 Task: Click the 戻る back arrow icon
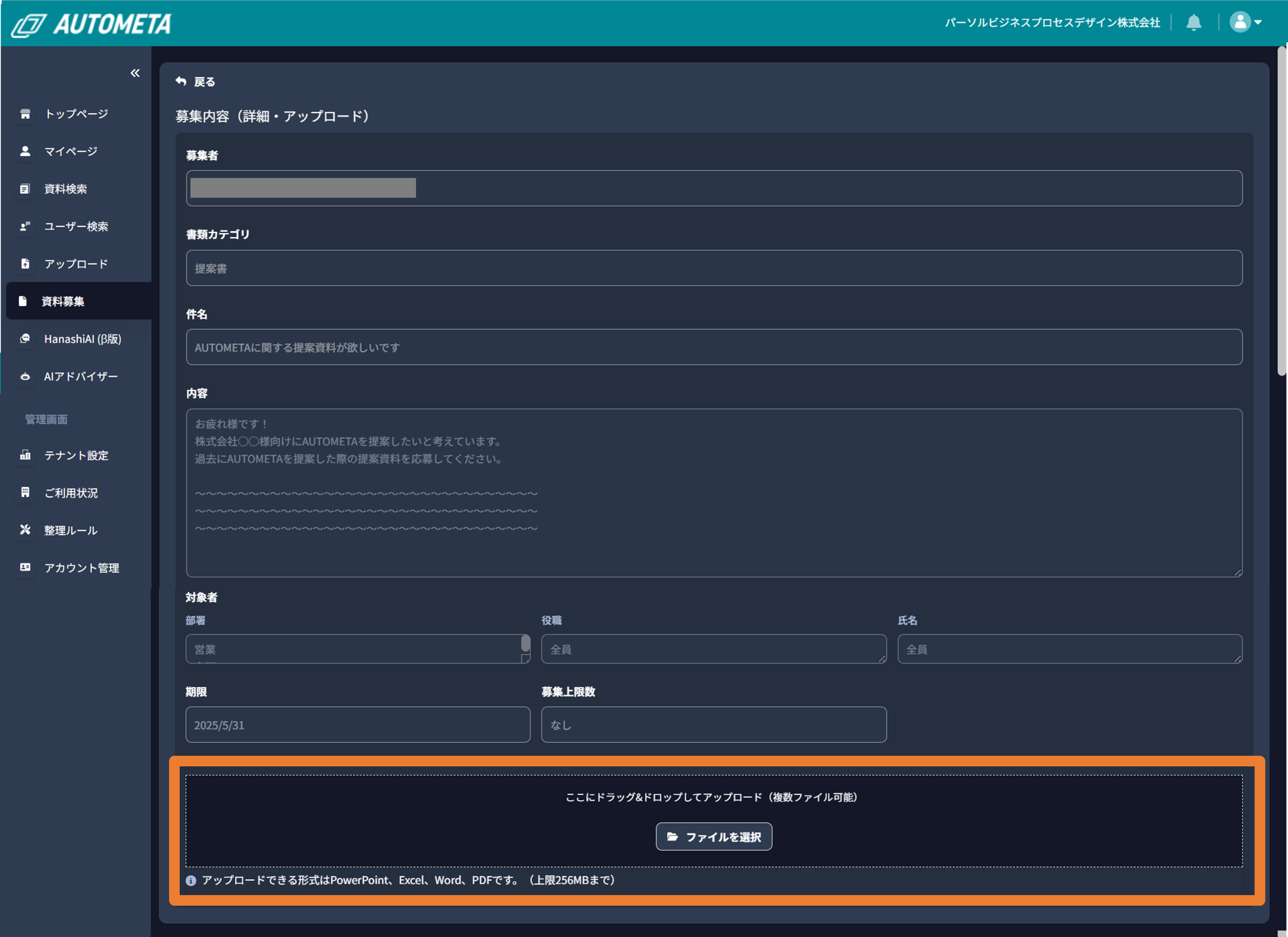click(x=181, y=81)
